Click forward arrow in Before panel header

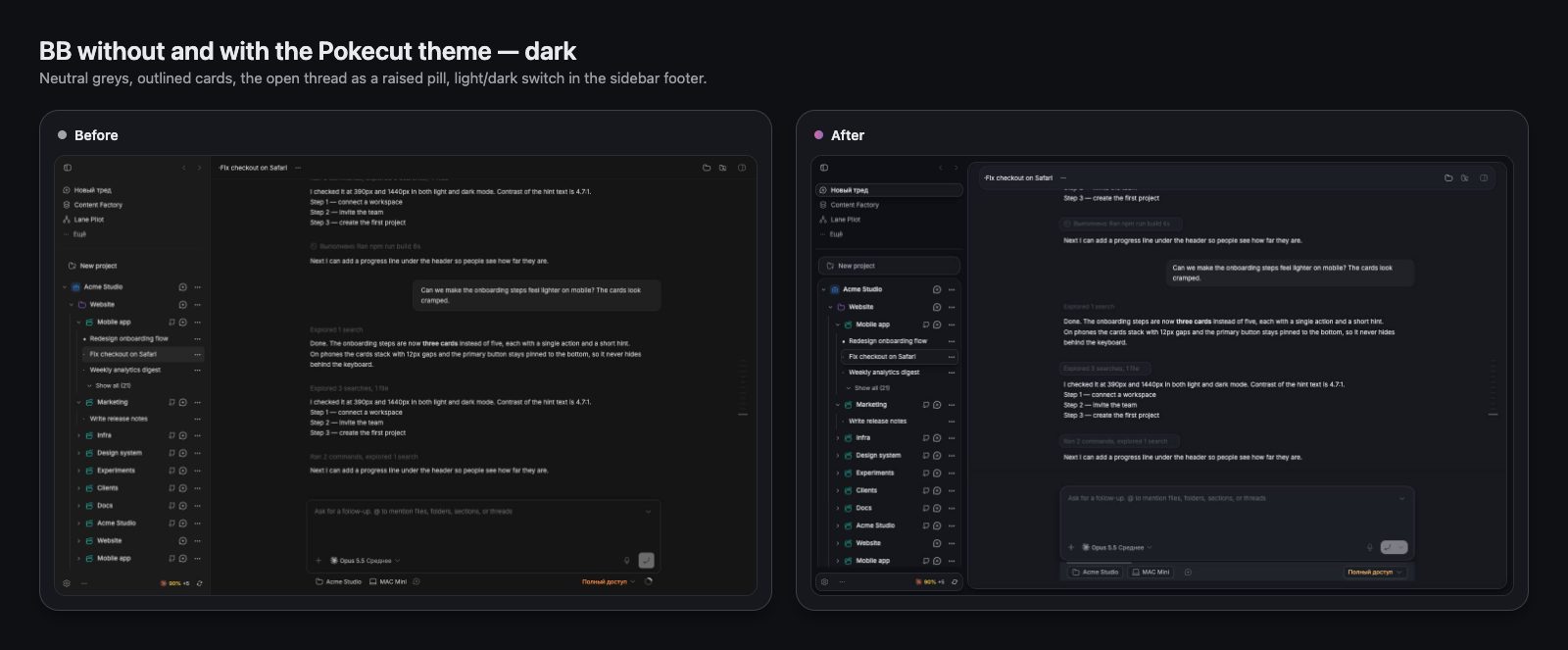tap(199, 168)
